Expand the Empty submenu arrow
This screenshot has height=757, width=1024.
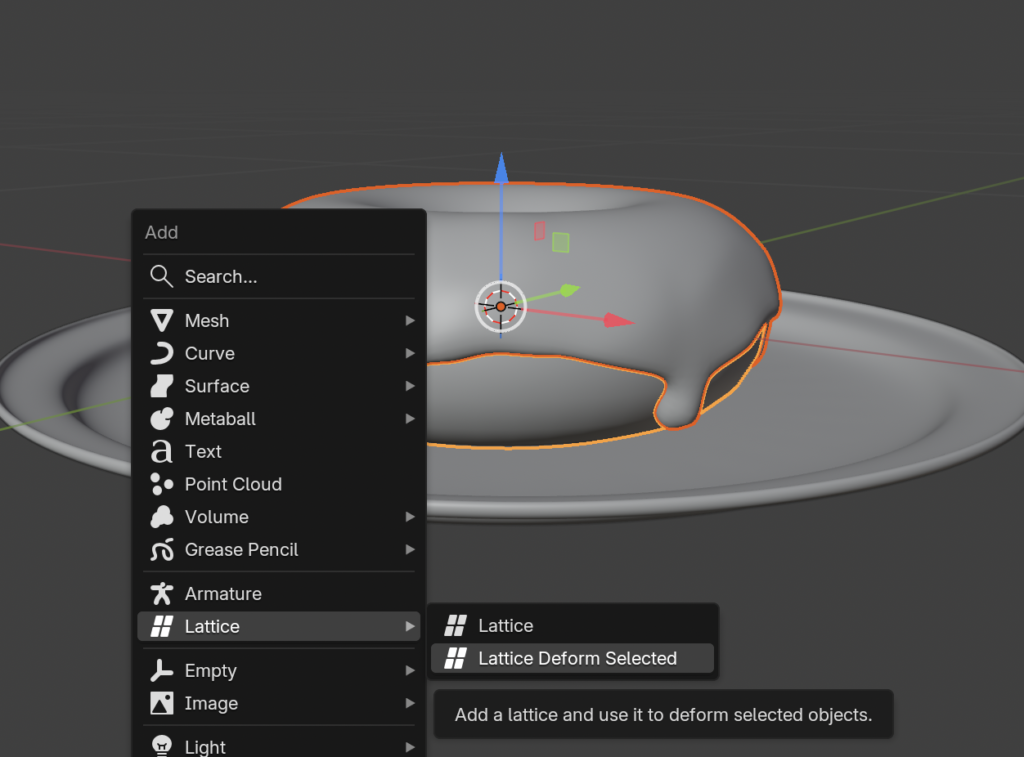point(409,671)
